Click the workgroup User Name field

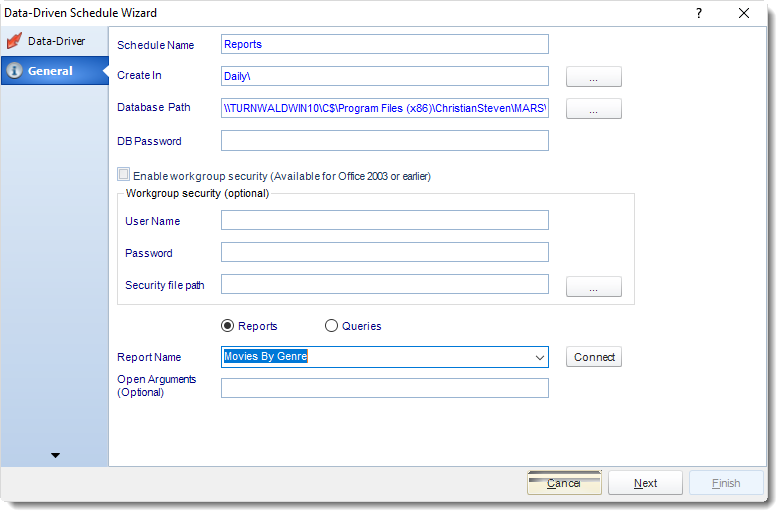coord(385,220)
